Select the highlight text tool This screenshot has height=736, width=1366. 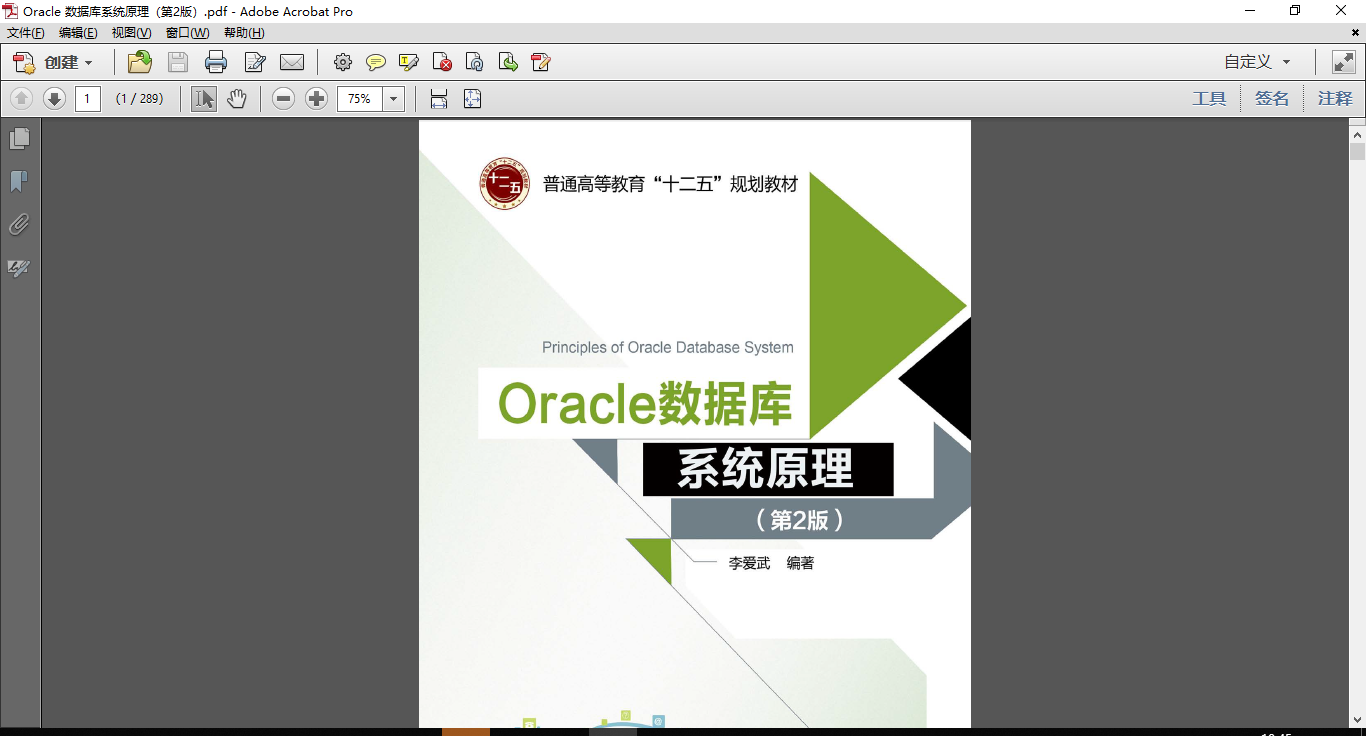pos(408,62)
